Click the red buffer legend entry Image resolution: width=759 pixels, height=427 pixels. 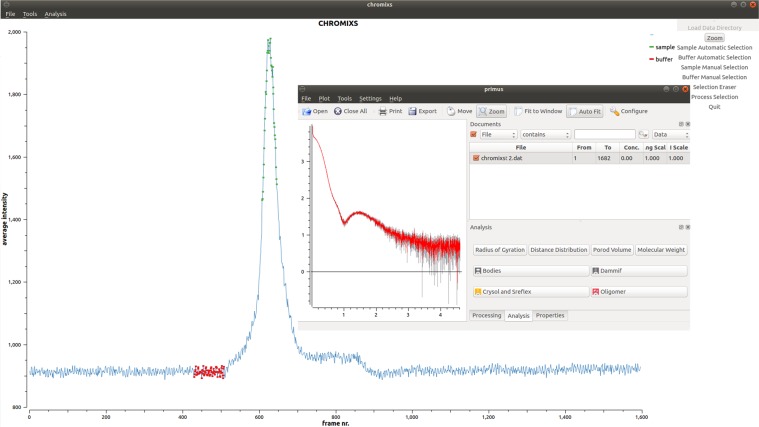point(661,60)
